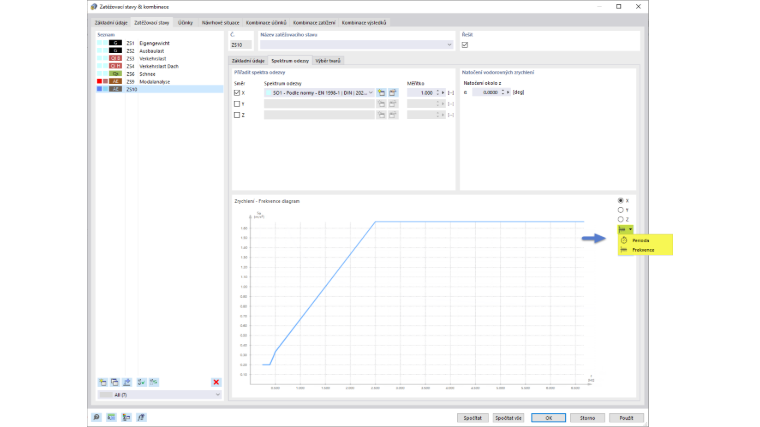This screenshot has height=427, width=760.
Task: Click the clock icon beside Perioda
Action: coord(624,240)
